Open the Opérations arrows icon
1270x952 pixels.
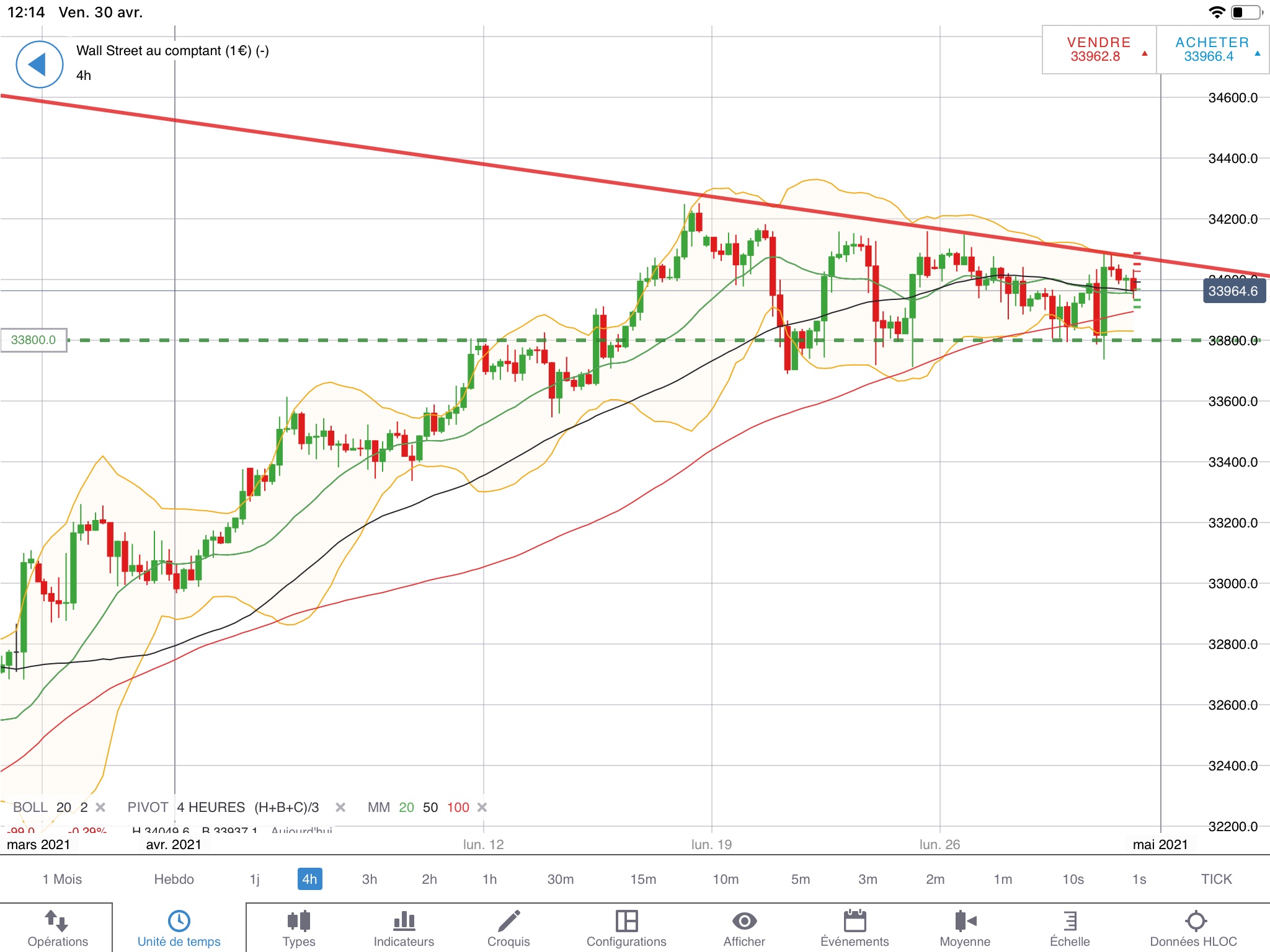click(x=57, y=922)
